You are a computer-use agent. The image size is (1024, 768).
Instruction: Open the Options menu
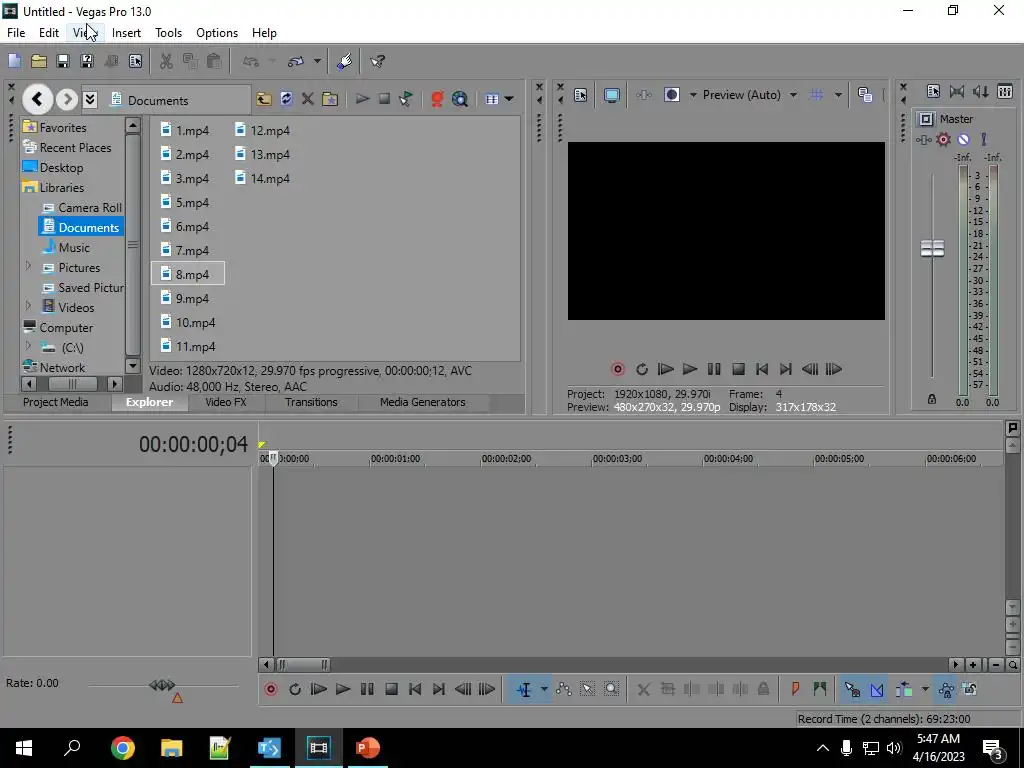pyautogui.click(x=217, y=33)
